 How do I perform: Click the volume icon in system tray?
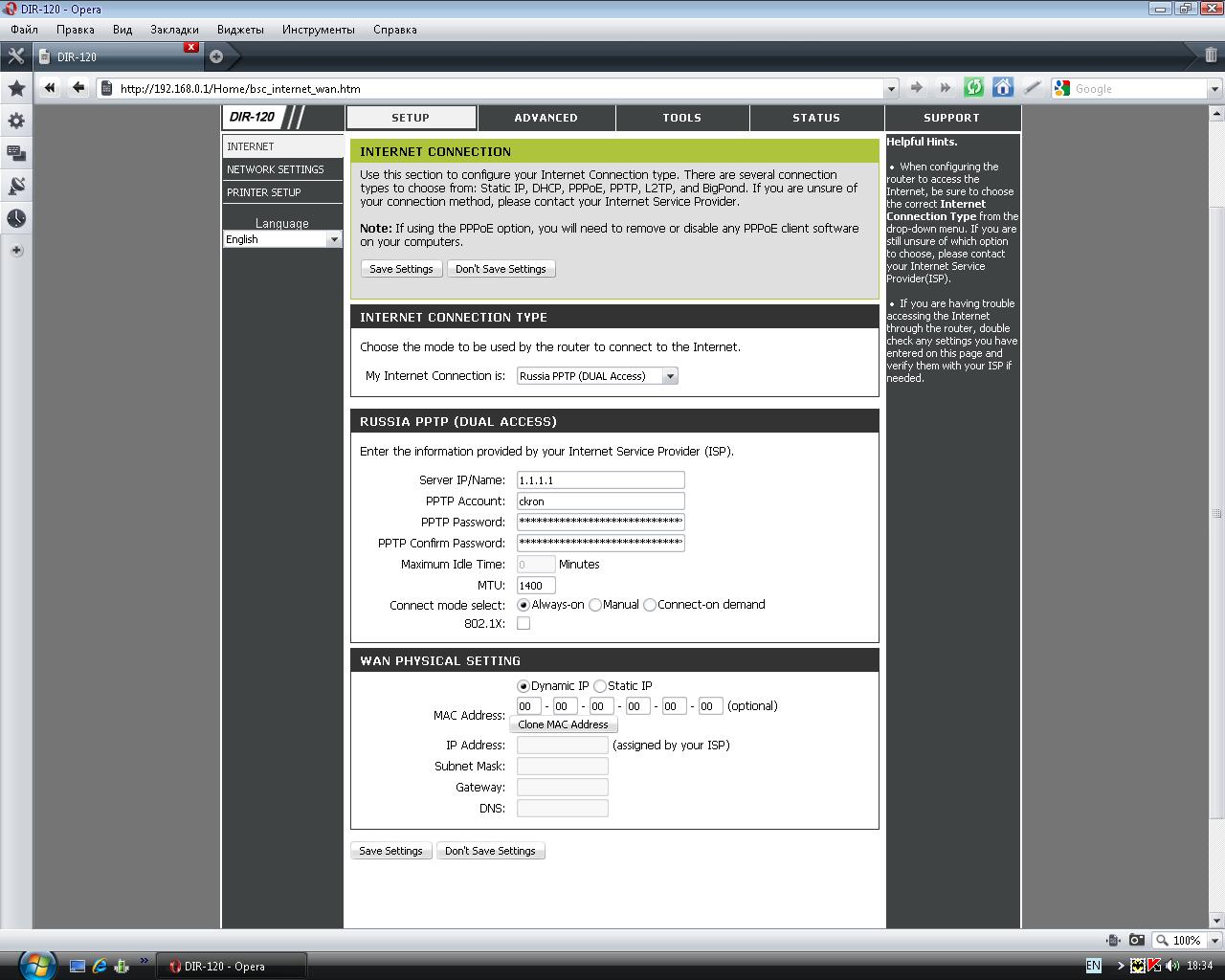pos(1172,966)
